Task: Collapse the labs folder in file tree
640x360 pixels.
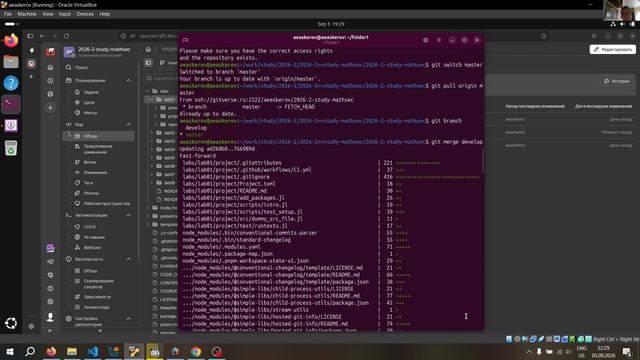Action: [148, 91]
